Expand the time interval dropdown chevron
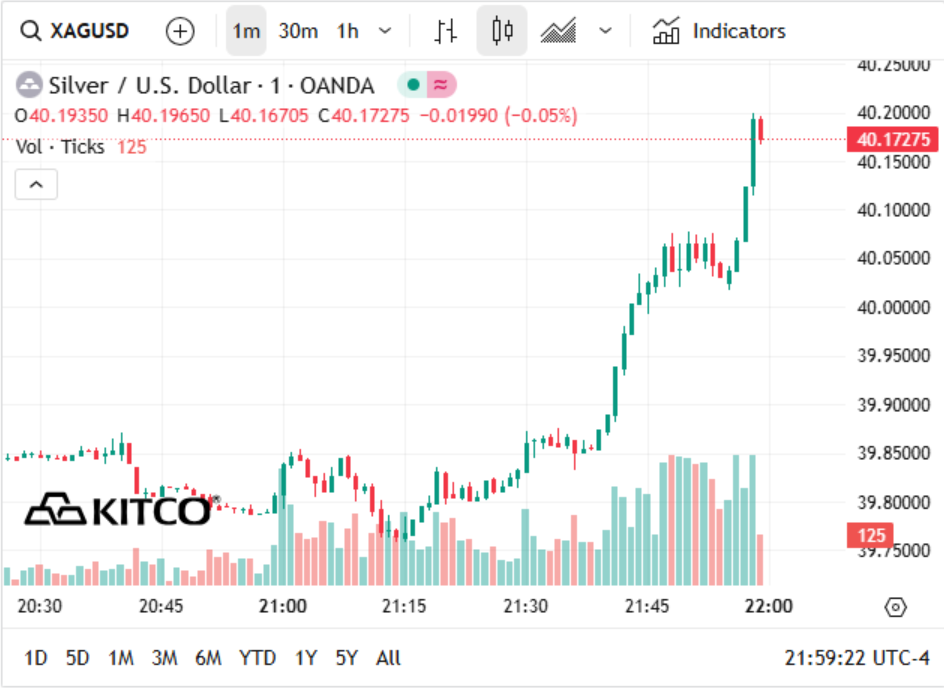Viewport: 944px width, 688px height. click(x=385, y=31)
